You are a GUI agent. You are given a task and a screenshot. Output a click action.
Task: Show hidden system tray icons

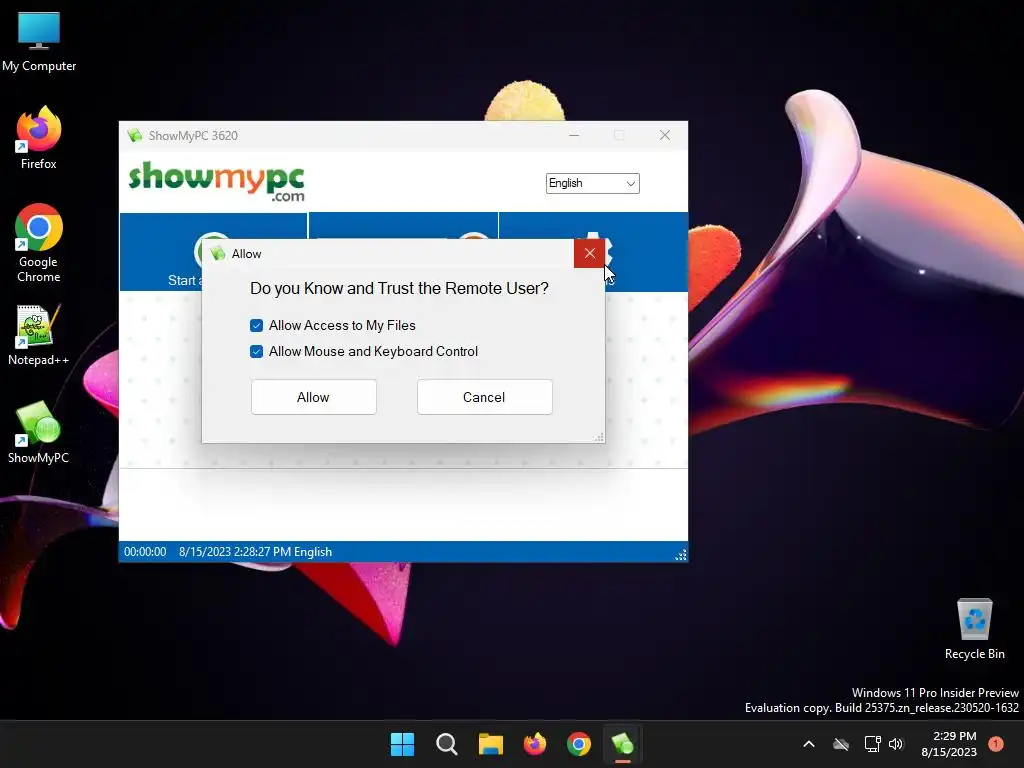point(808,744)
